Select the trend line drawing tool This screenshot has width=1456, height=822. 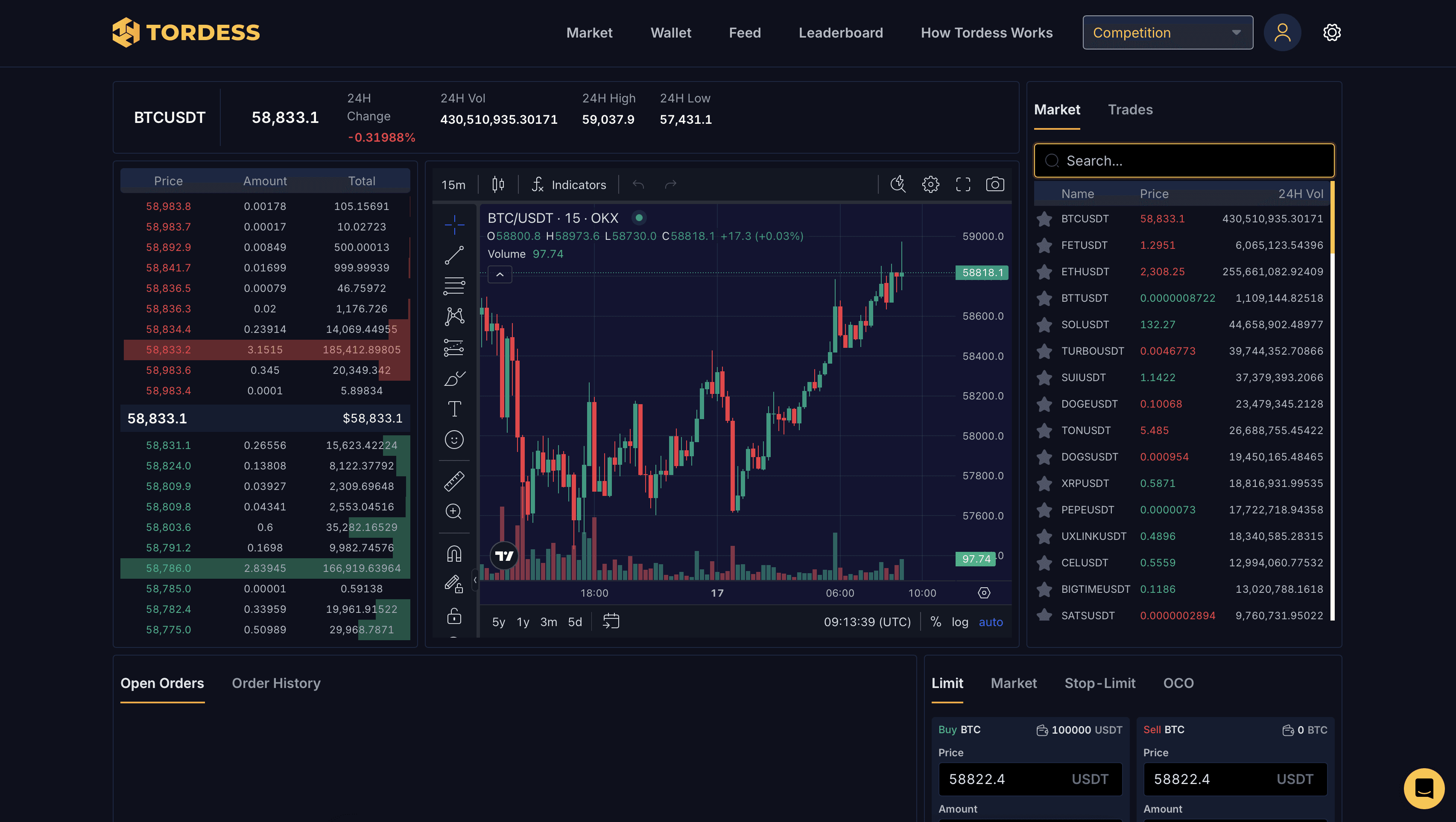point(454,255)
